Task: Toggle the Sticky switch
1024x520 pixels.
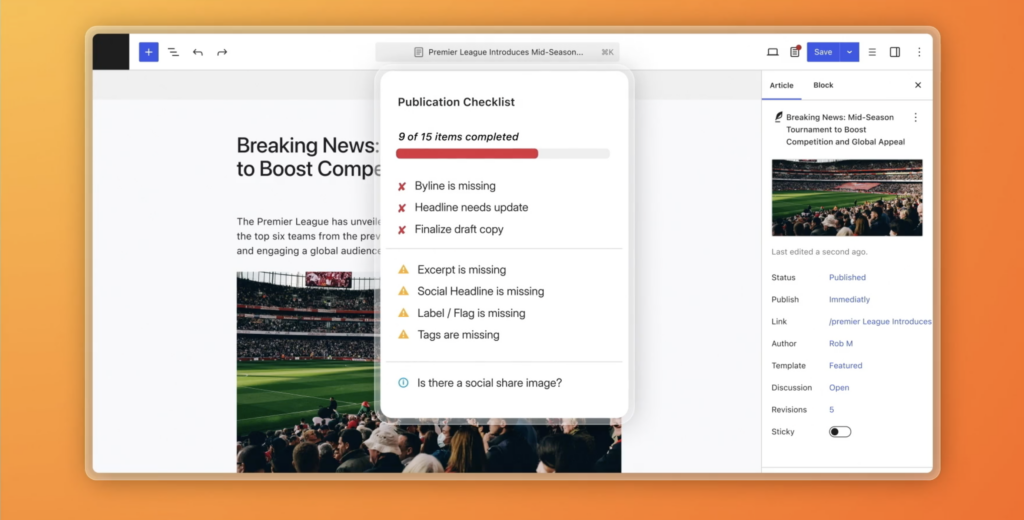Action: pyautogui.click(x=840, y=432)
